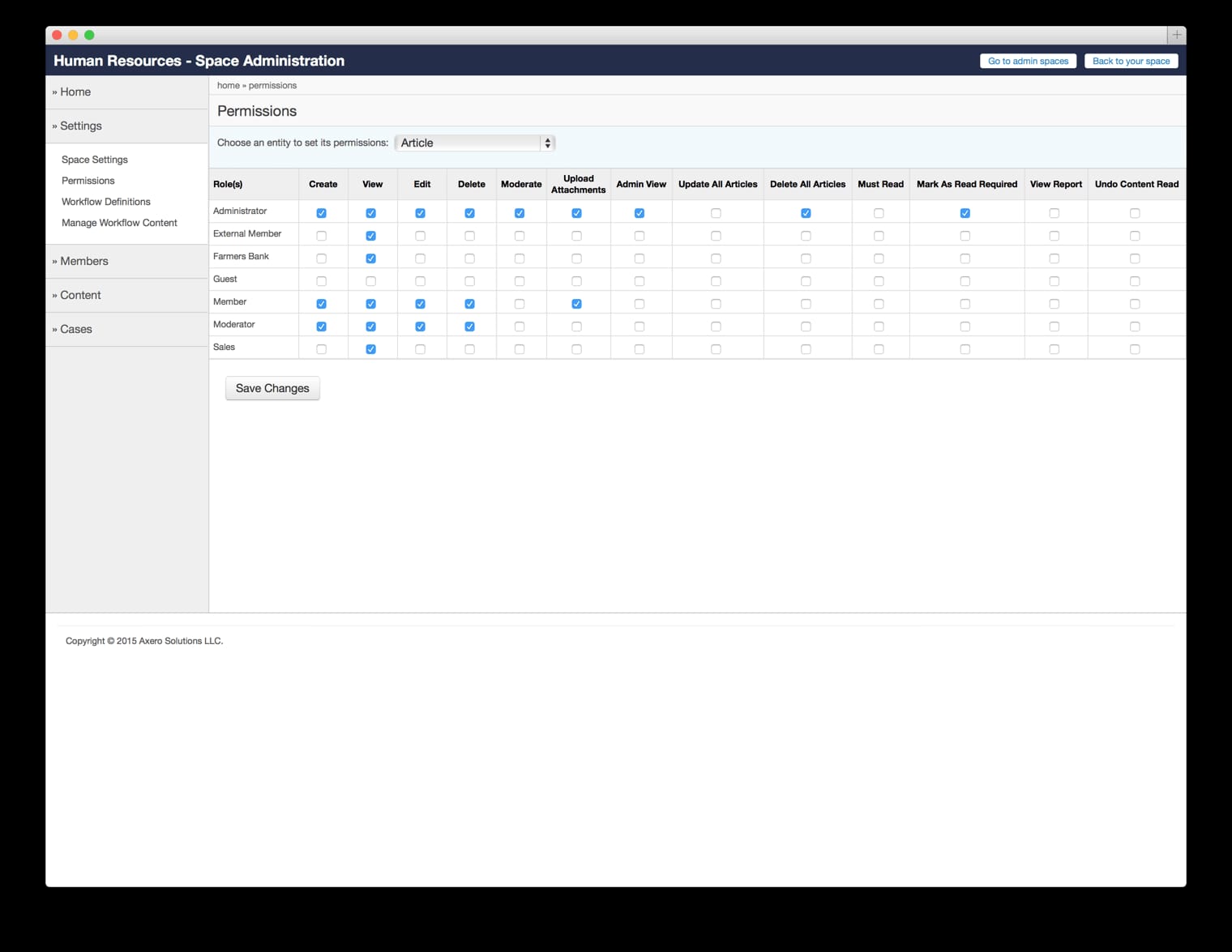Expand the Settings section in the sidebar
This screenshot has width=1232, height=952.
coord(80,126)
